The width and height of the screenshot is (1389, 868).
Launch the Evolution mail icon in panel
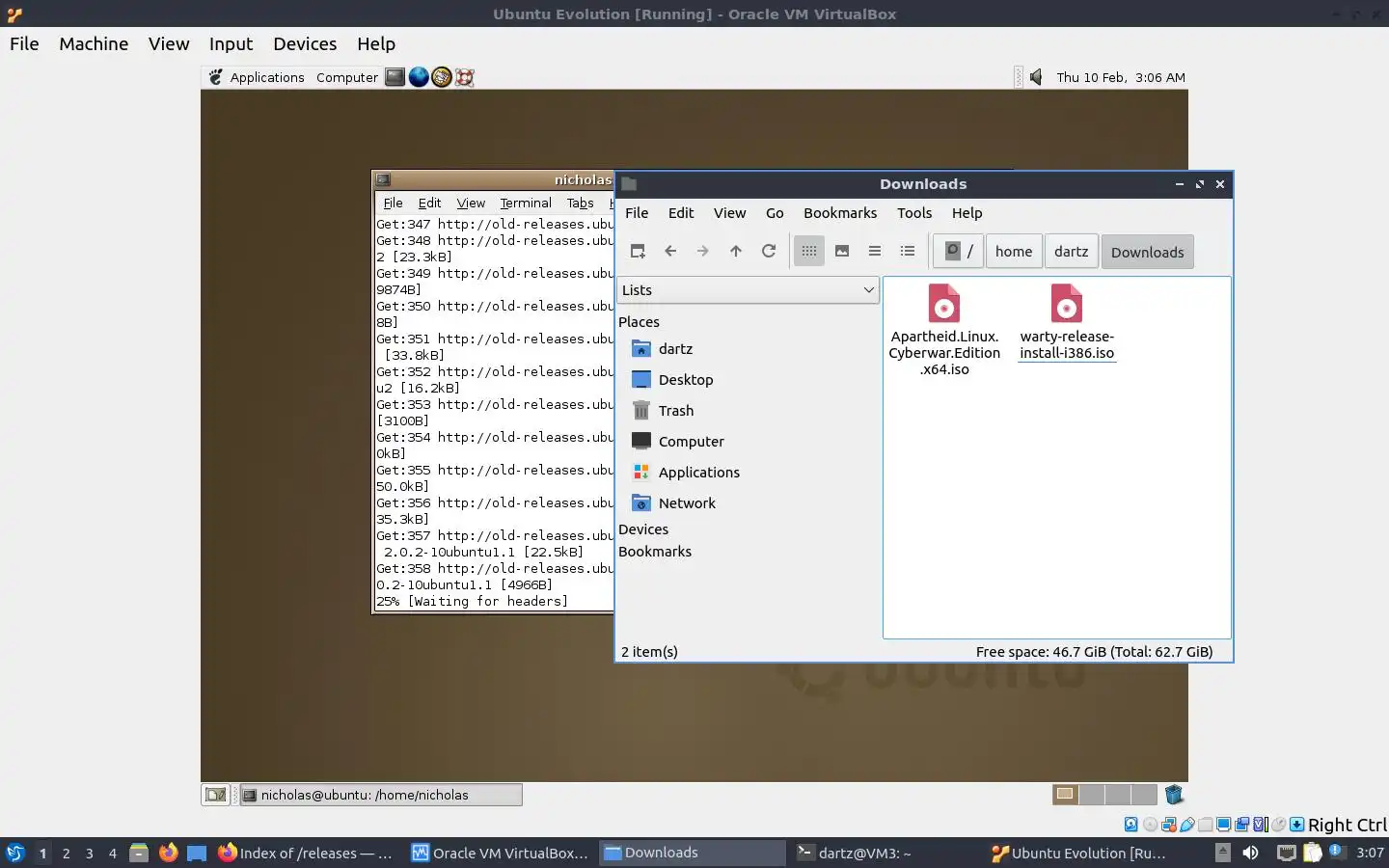click(442, 77)
